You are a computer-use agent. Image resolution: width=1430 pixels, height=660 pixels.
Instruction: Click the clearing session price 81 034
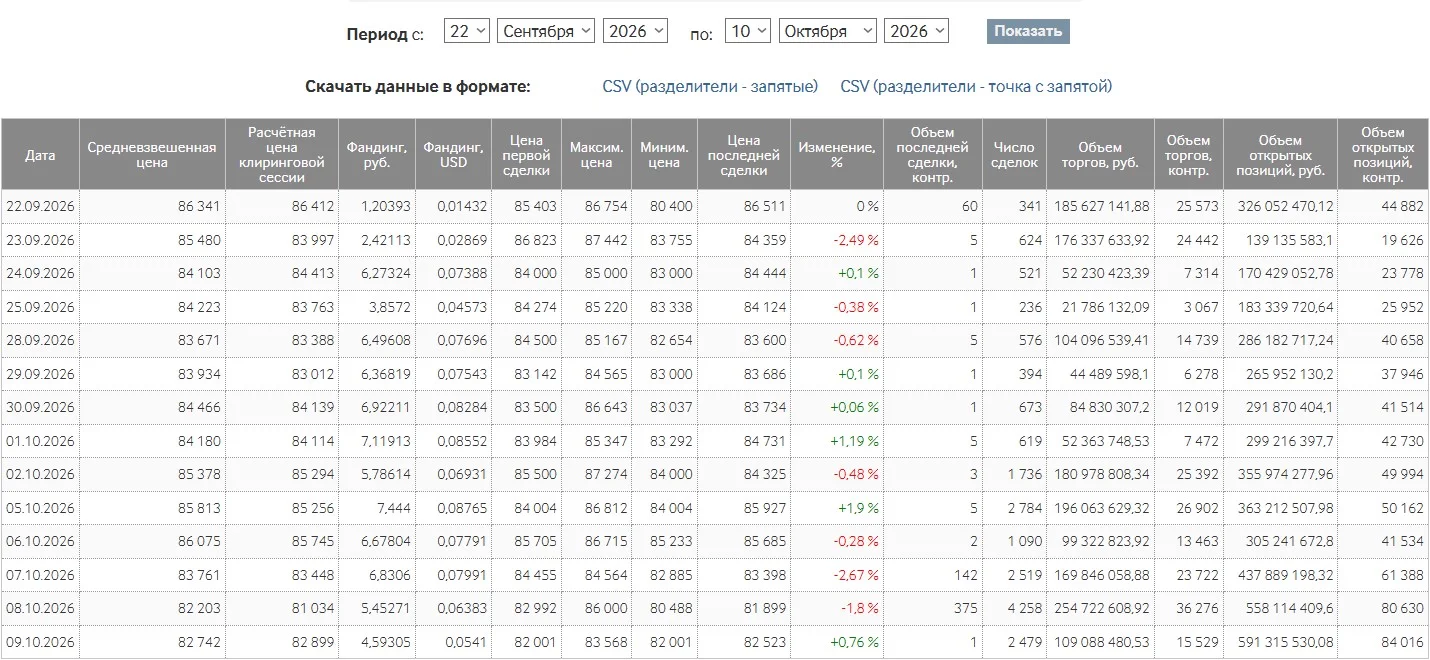[x=313, y=608]
